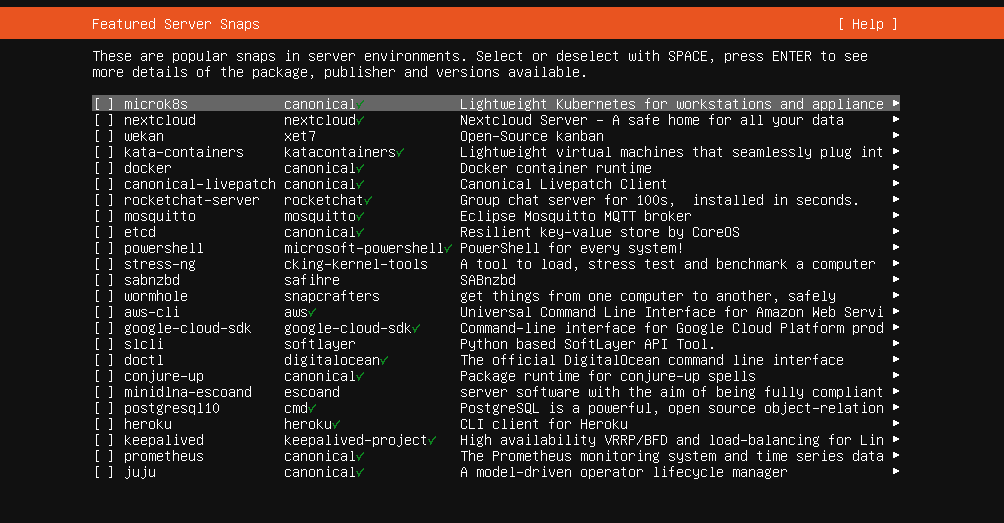Open the Help menu

click(x=868, y=24)
